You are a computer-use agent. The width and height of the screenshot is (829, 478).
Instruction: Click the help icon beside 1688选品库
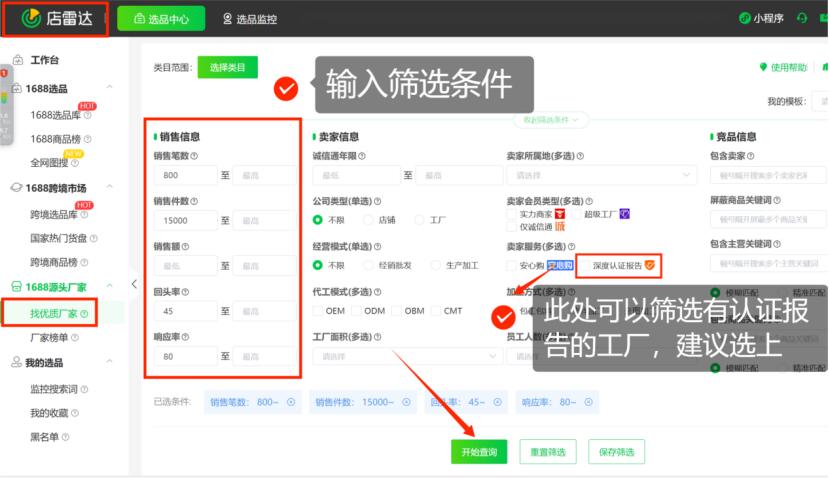tap(88, 115)
